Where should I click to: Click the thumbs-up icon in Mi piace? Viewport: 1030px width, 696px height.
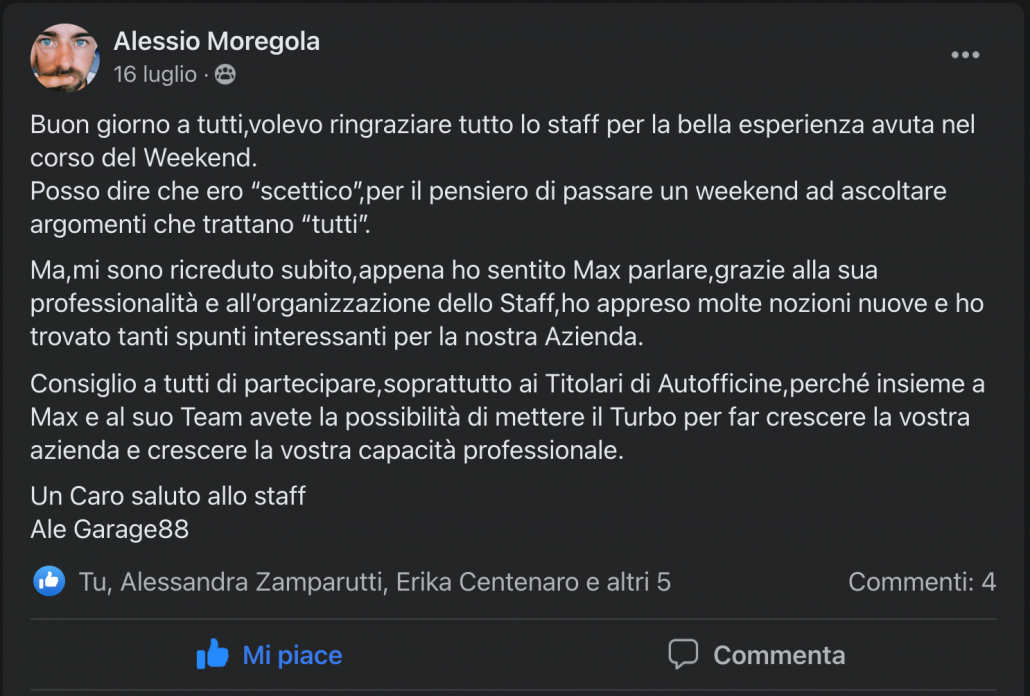pos(213,655)
